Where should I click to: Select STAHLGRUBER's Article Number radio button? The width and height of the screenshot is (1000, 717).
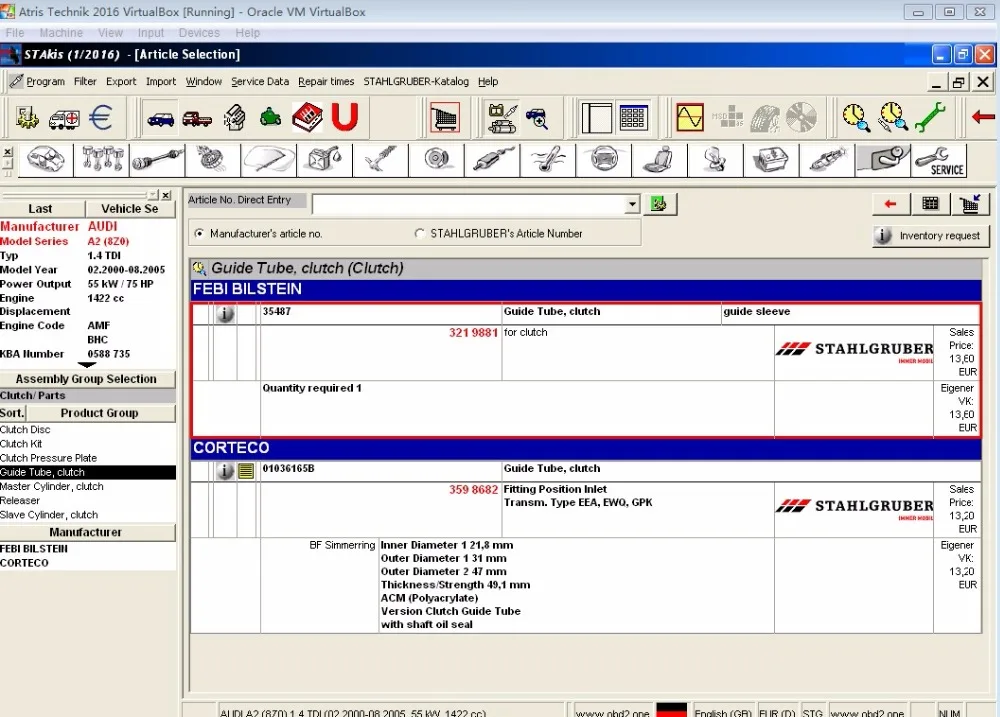click(420, 234)
